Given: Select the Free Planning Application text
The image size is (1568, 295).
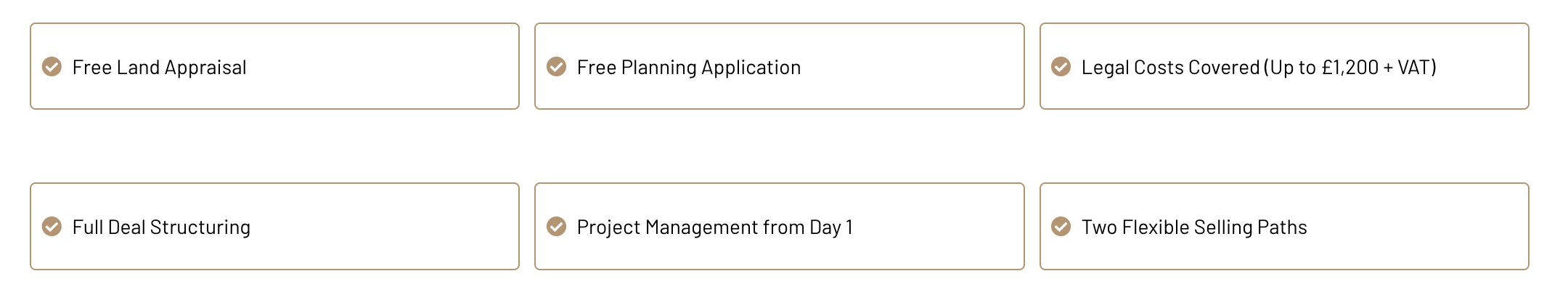Looking at the screenshot, I should (x=689, y=68).
